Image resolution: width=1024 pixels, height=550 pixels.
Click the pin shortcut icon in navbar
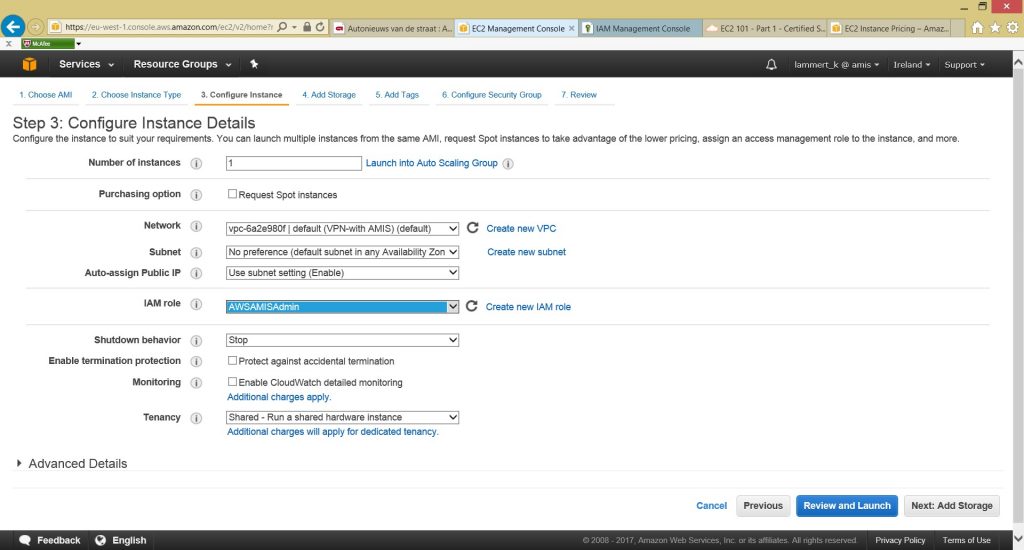point(254,64)
